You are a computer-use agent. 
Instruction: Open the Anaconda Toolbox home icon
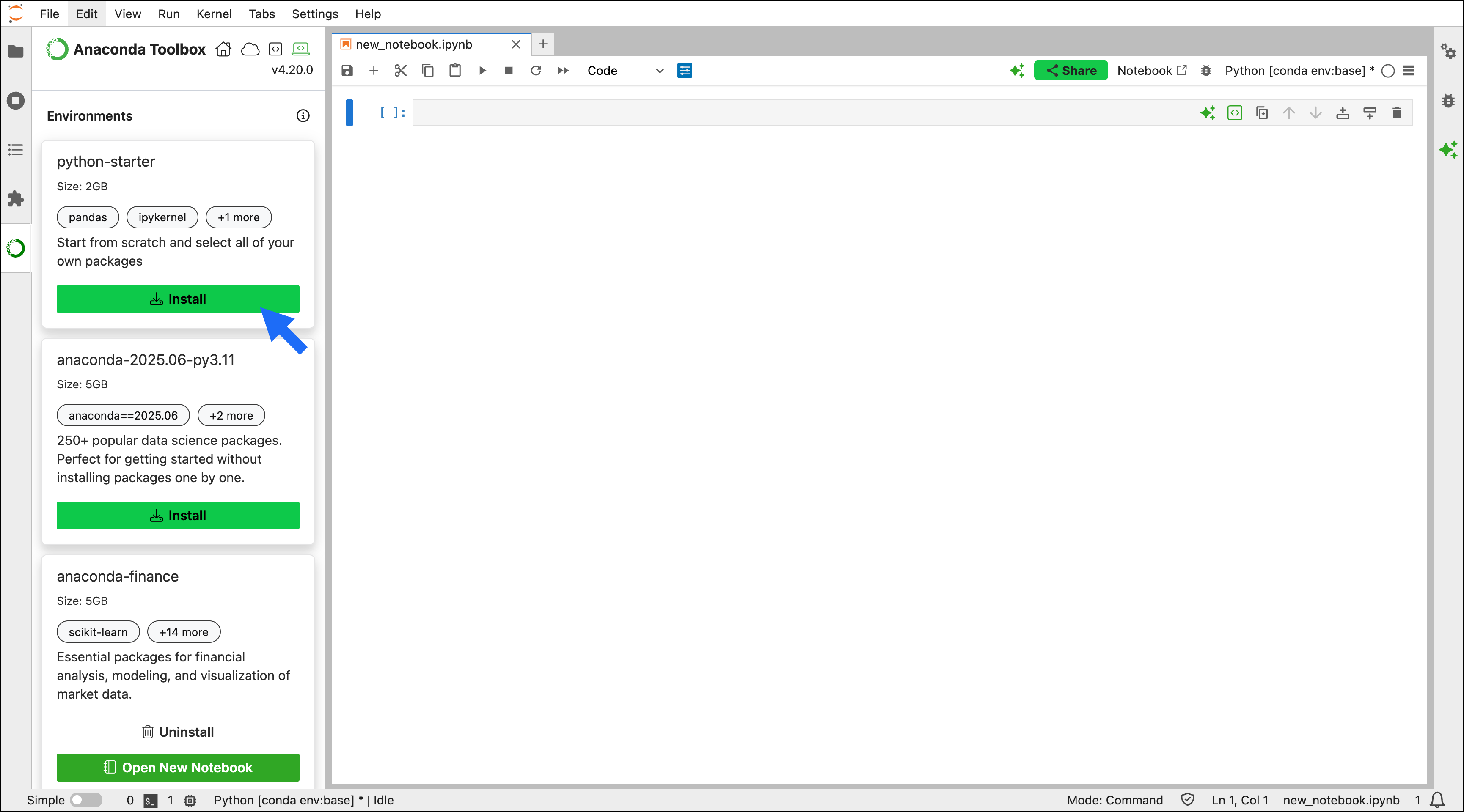click(223, 49)
